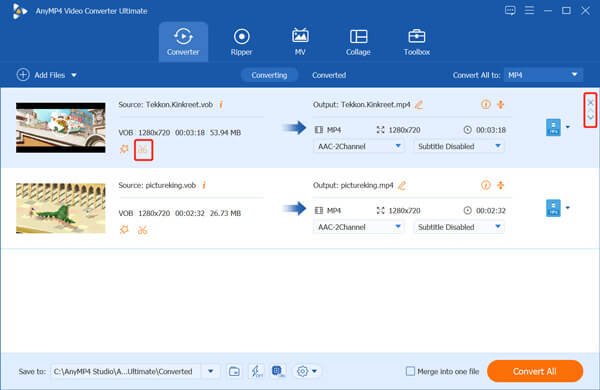The image size is (600, 390).
Task: Toggle the lightning acceleration icon
Action: click(256, 371)
